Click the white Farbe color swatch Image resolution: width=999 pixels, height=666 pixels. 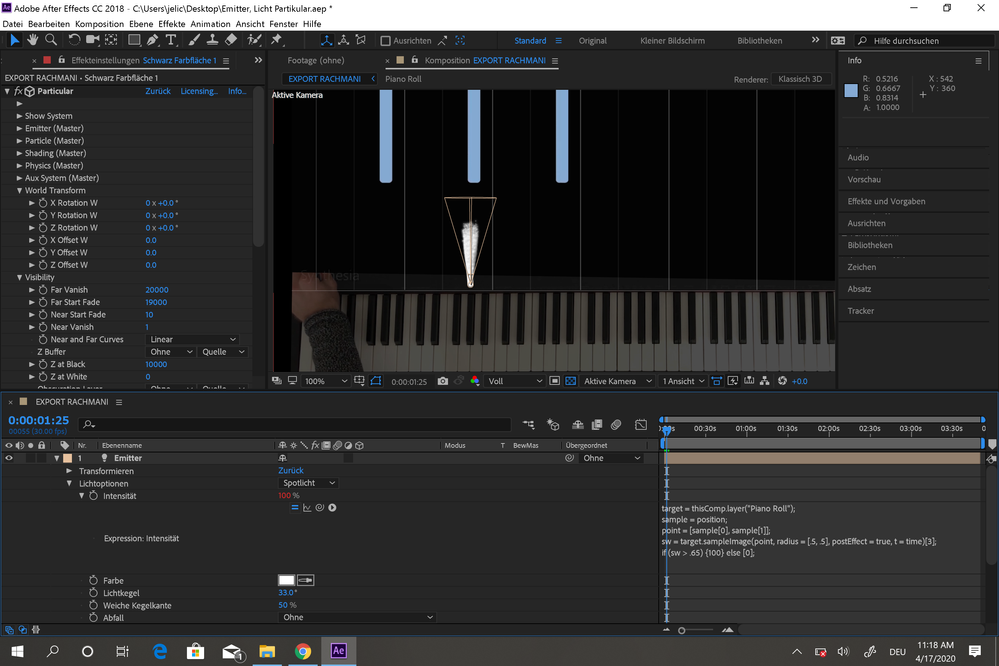286,580
